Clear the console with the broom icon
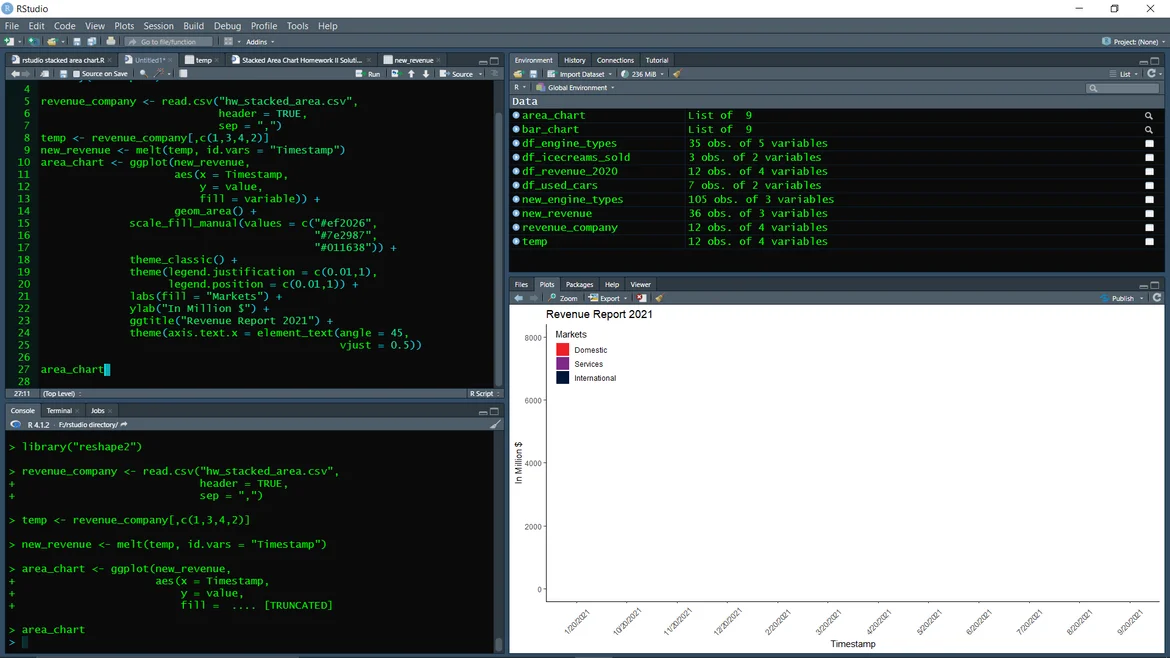Viewport: 1170px width, 658px height. (495, 424)
